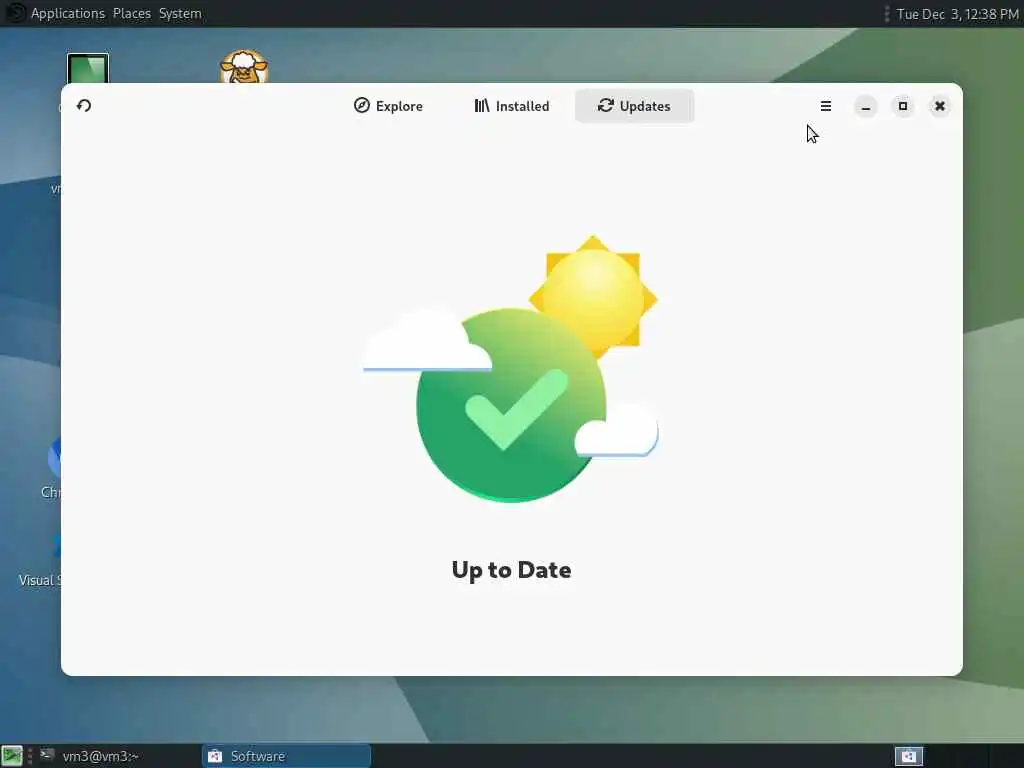Open the hamburger main menu
Image resolution: width=1024 pixels, height=768 pixels.
[x=825, y=106]
